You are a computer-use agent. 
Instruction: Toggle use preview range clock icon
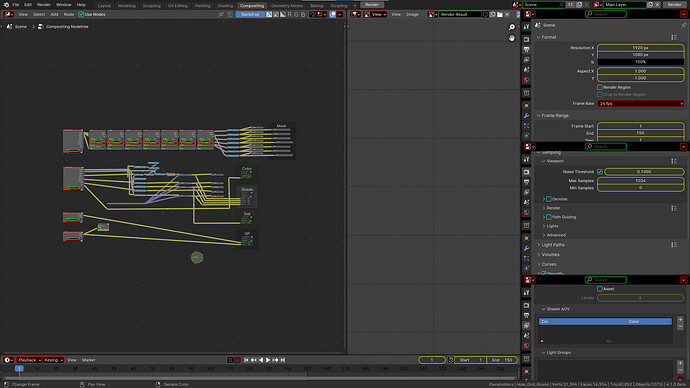[451, 360]
